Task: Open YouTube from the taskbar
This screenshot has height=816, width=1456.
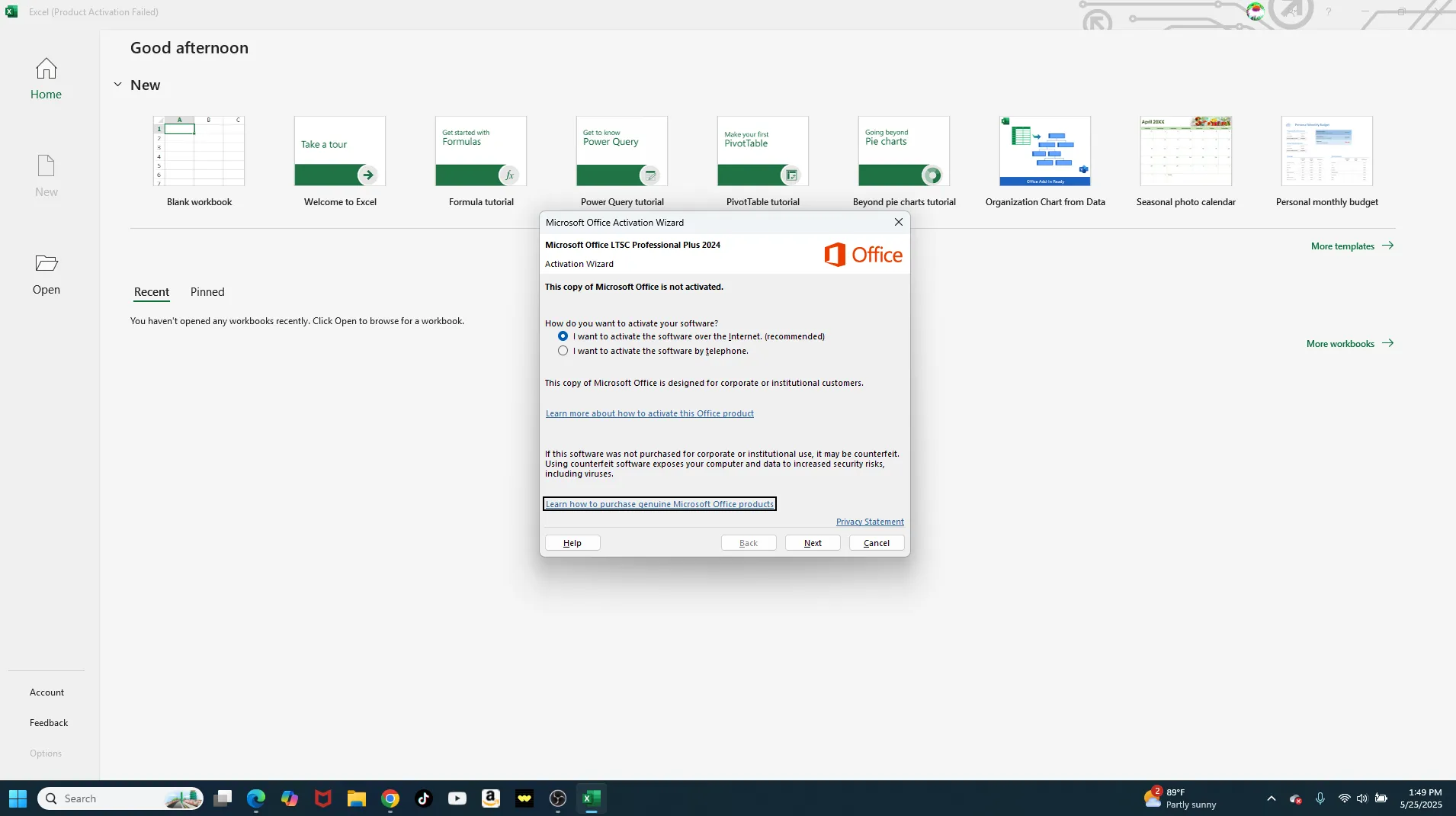Action: (x=457, y=798)
